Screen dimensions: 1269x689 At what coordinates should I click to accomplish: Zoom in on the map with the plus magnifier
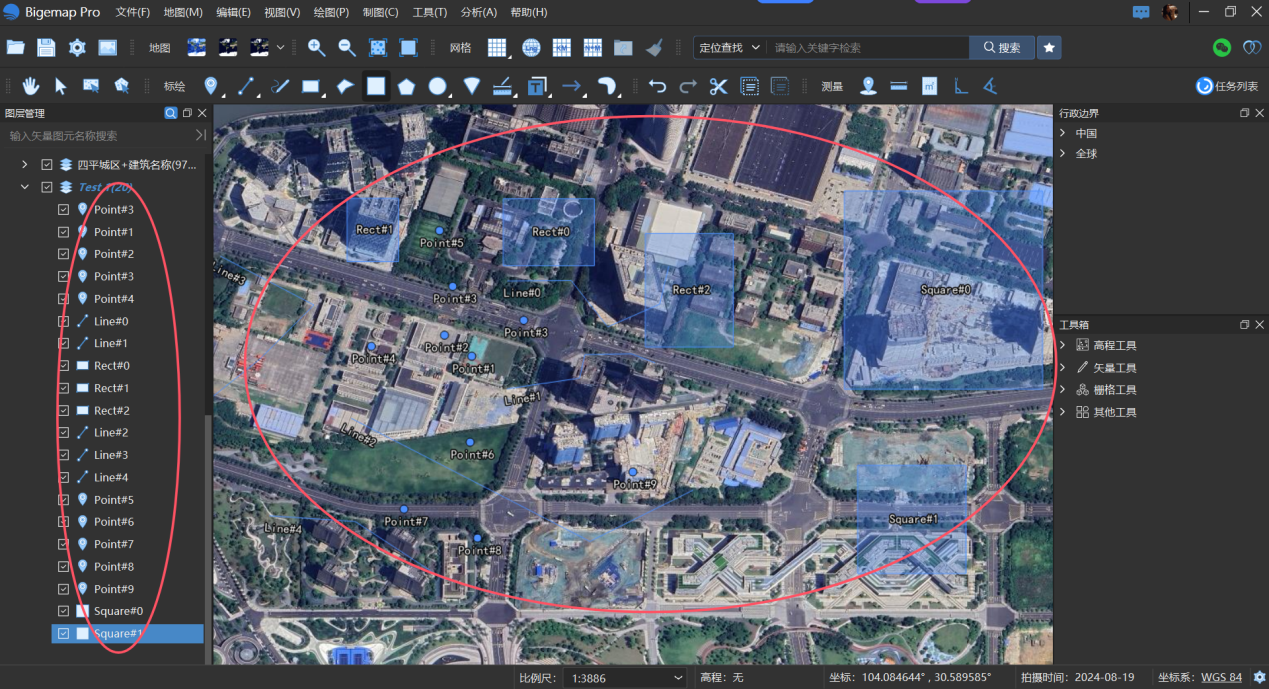tap(316, 47)
